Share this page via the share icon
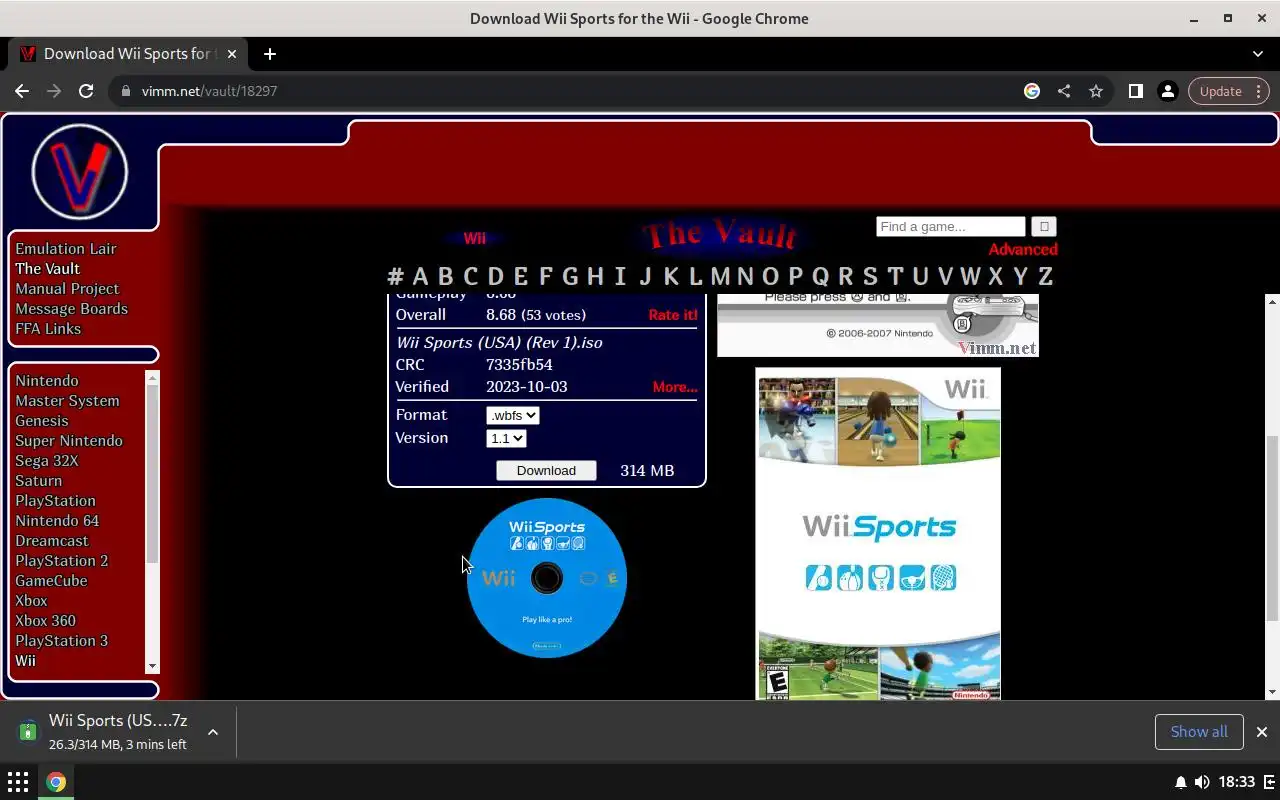 (x=1064, y=91)
